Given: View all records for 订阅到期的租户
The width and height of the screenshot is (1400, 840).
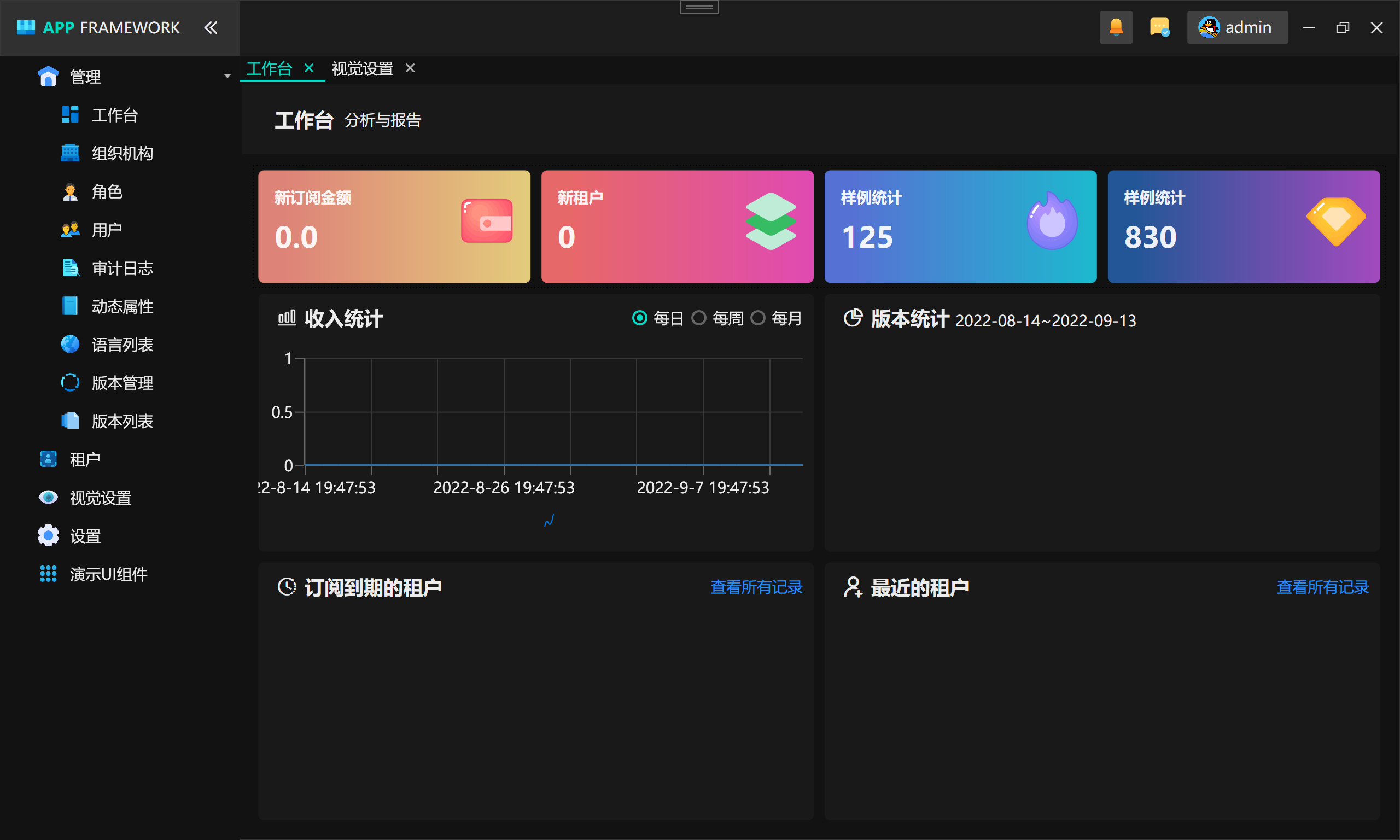Looking at the screenshot, I should (756, 587).
